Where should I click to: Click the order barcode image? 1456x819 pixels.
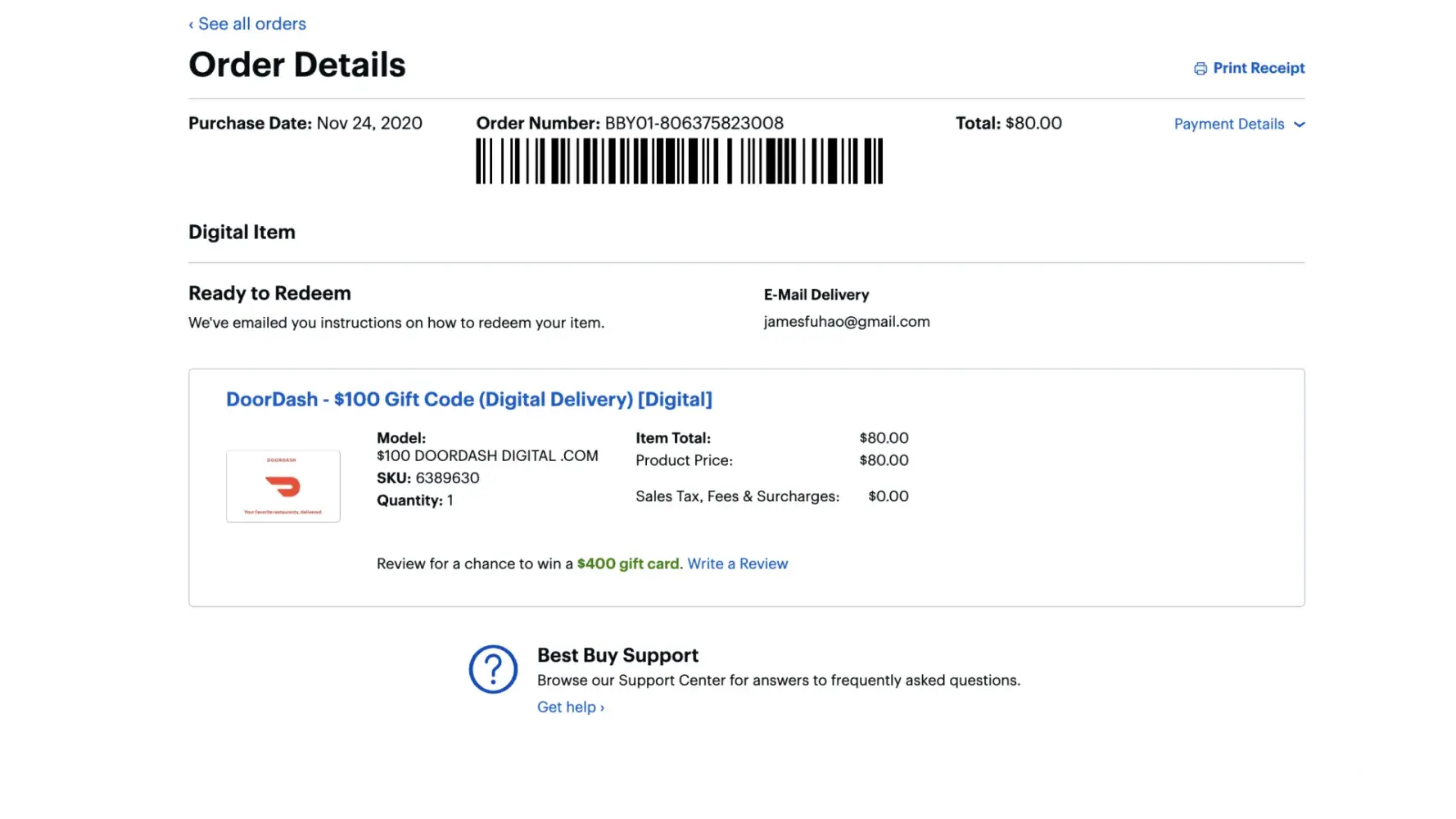tap(679, 161)
